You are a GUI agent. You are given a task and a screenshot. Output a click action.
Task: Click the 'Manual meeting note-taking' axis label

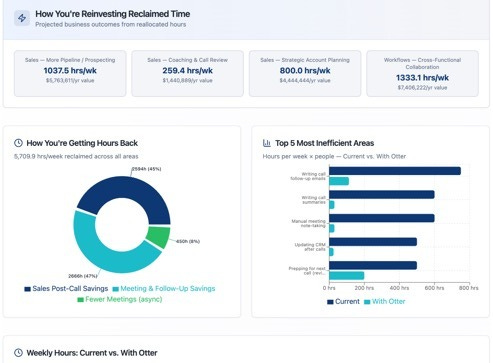tap(308, 223)
